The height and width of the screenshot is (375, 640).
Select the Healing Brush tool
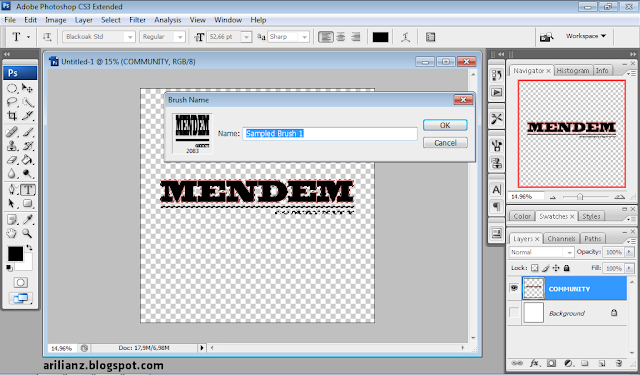click(x=12, y=132)
